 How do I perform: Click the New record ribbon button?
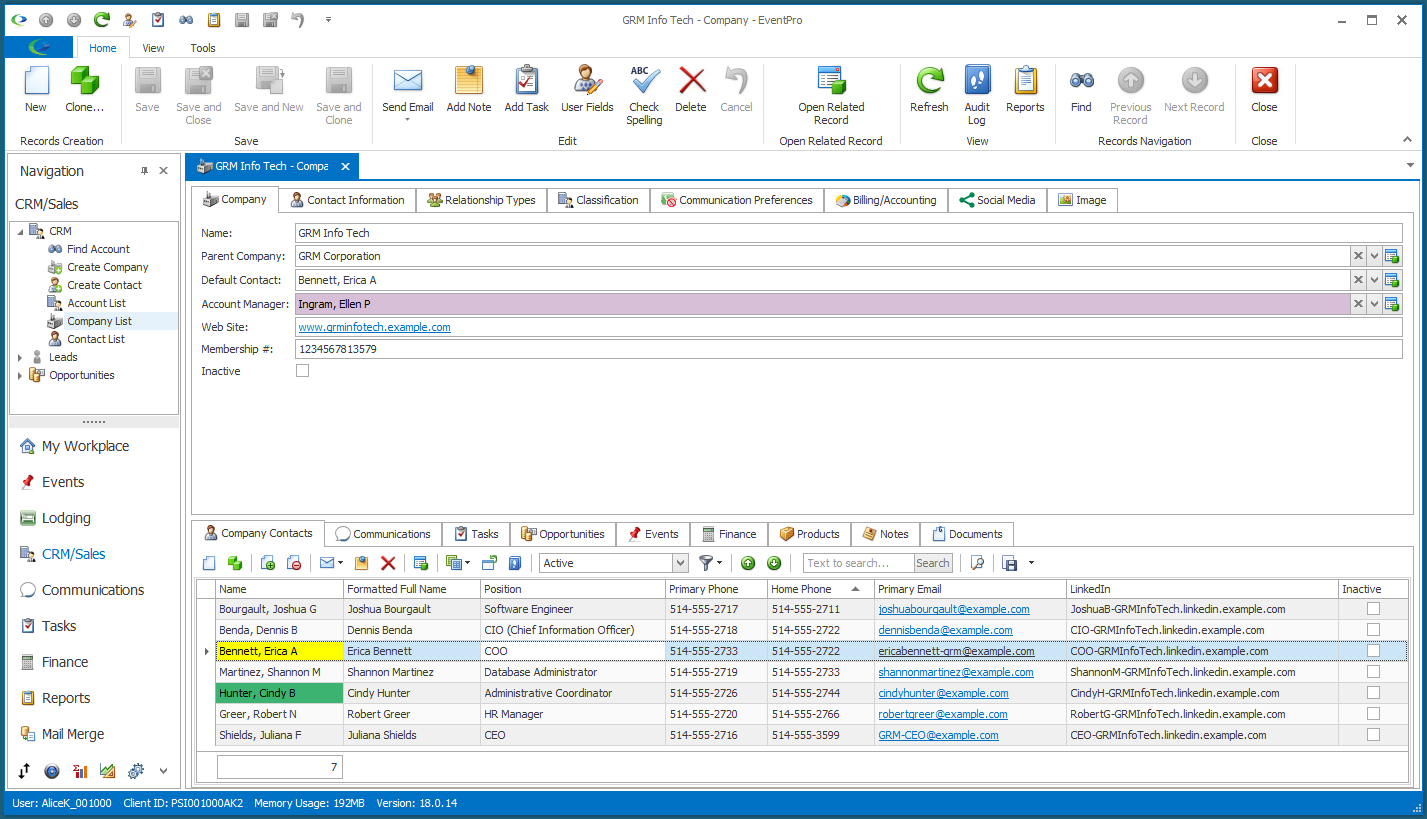[x=36, y=89]
